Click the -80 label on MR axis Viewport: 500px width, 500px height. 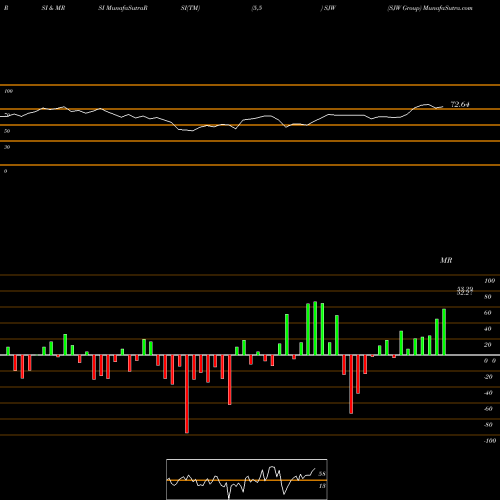[488, 425]
